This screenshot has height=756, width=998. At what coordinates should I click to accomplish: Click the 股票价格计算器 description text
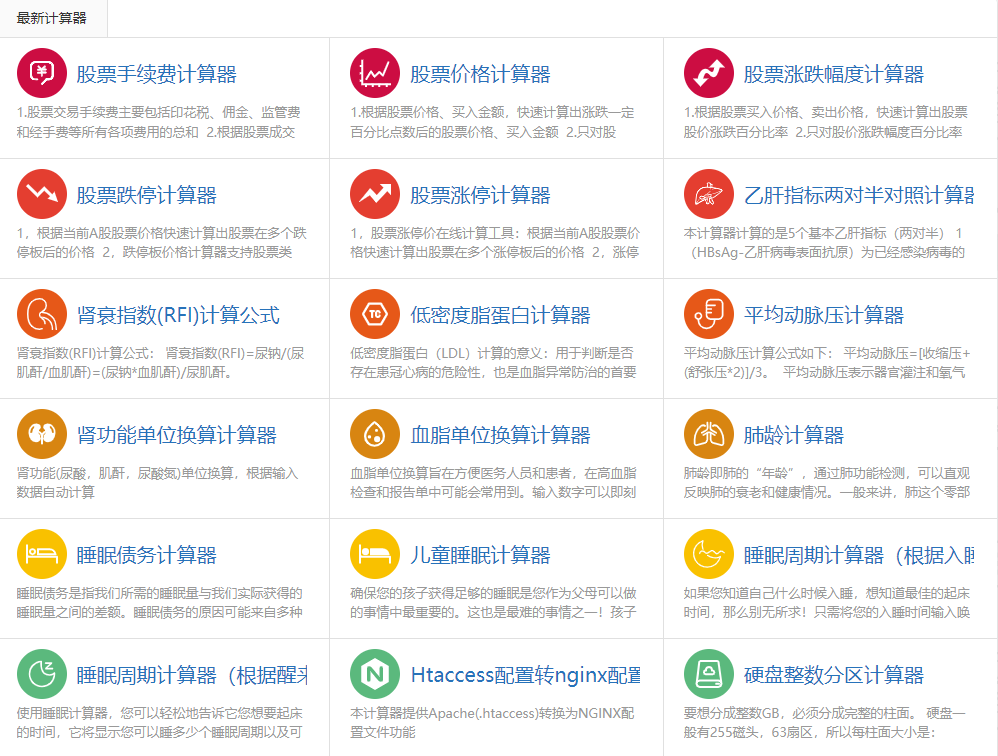[494, 122]
